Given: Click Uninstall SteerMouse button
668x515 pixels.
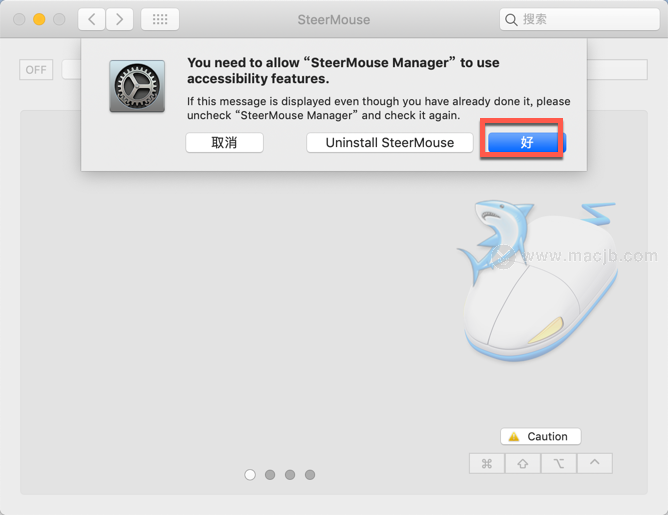Looking at the screenshot, I should pos(390,143).
